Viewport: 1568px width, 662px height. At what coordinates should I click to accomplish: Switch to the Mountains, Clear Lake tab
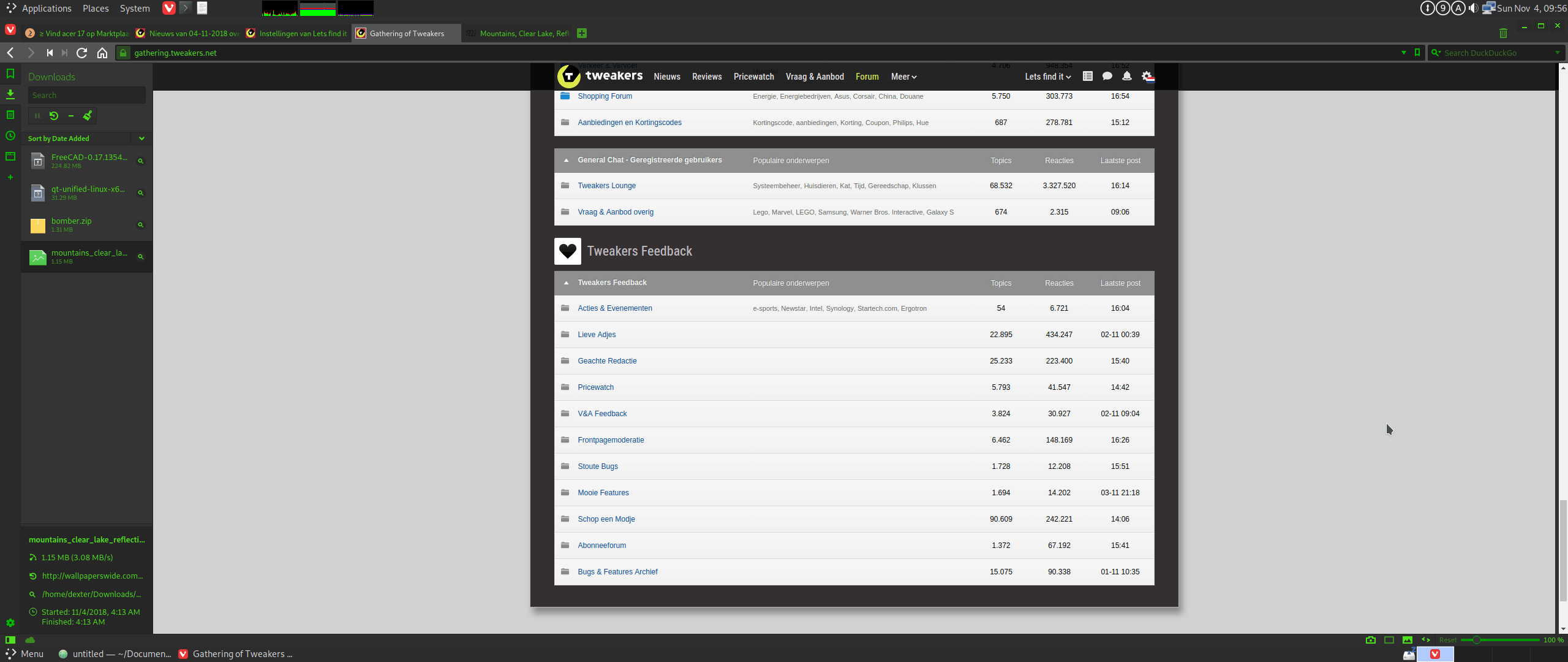coord(524,34)
